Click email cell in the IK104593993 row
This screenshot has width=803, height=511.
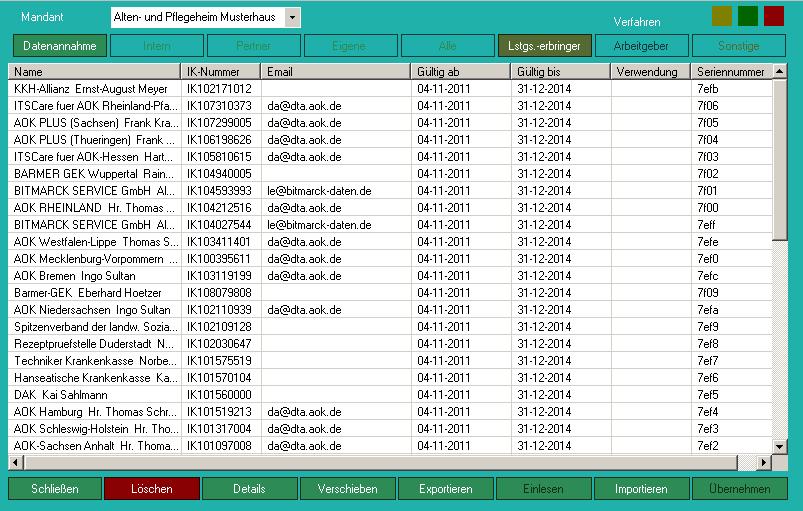[x=336, y=191]
